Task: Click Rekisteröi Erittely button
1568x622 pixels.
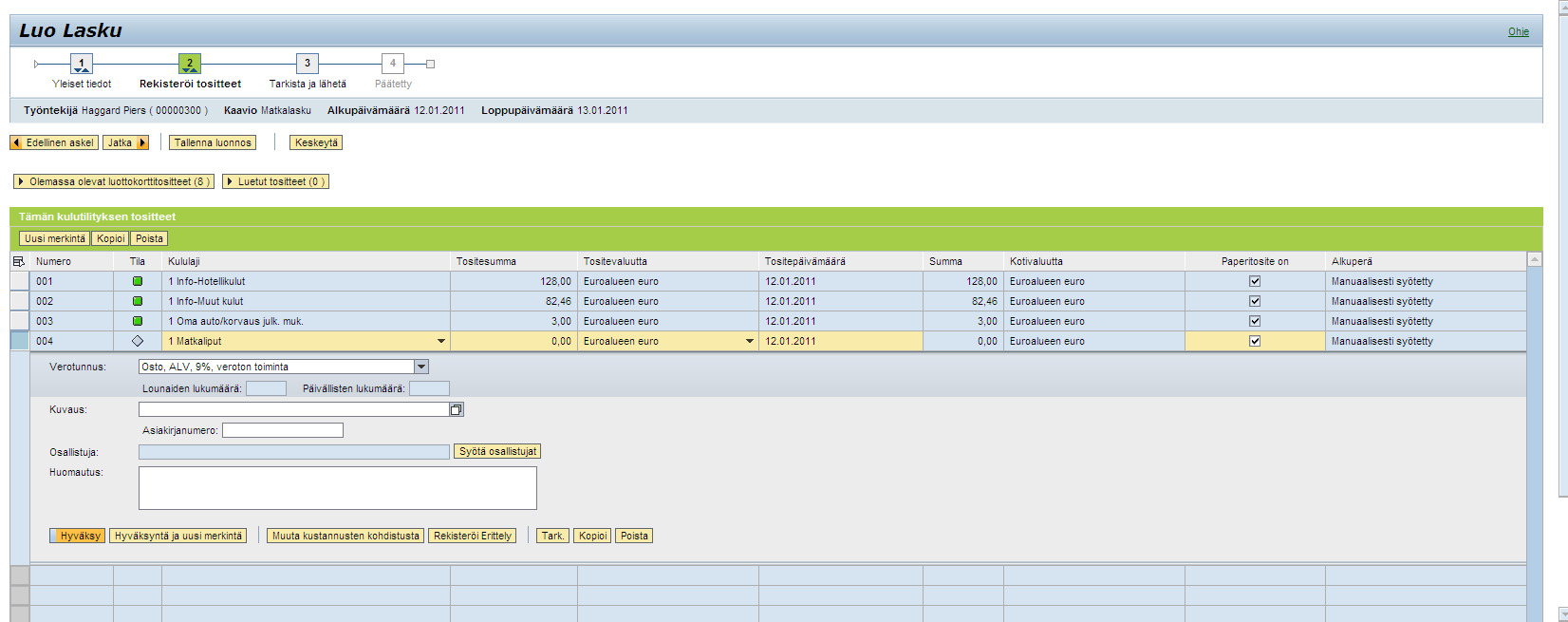Action: (x=473, y=536)
